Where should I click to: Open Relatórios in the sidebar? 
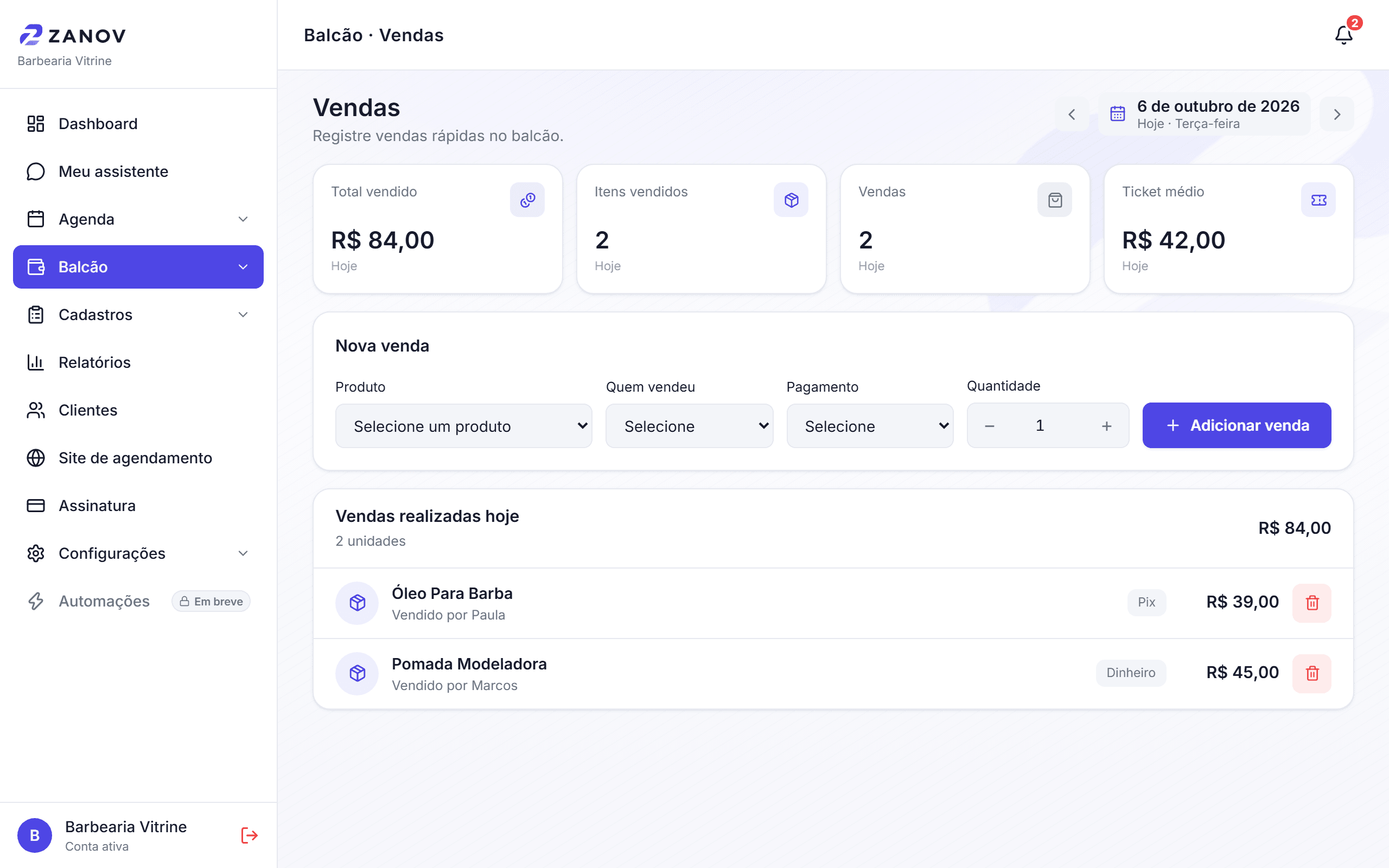138,362
